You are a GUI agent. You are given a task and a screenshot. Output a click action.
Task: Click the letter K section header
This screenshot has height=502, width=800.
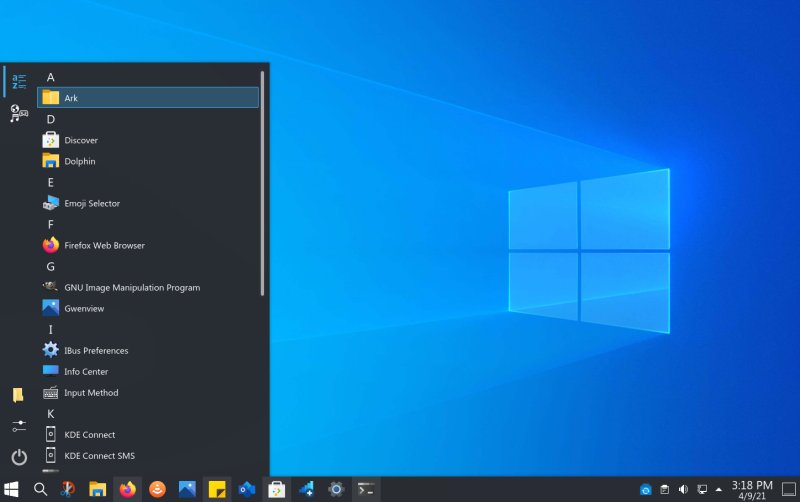pyautogui.click(x=51, y=414)
